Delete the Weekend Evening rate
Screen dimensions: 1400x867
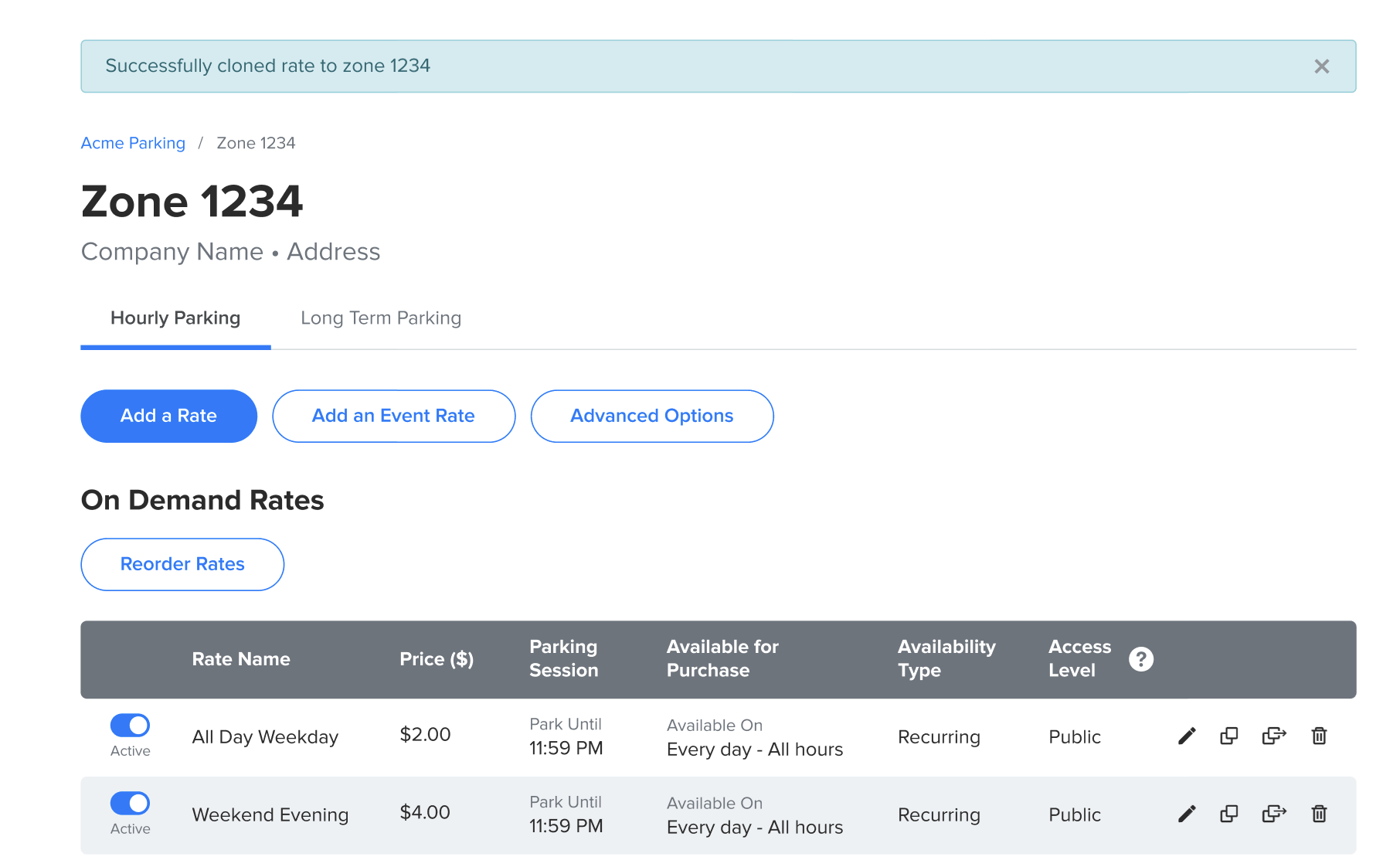pos(1319,814)
